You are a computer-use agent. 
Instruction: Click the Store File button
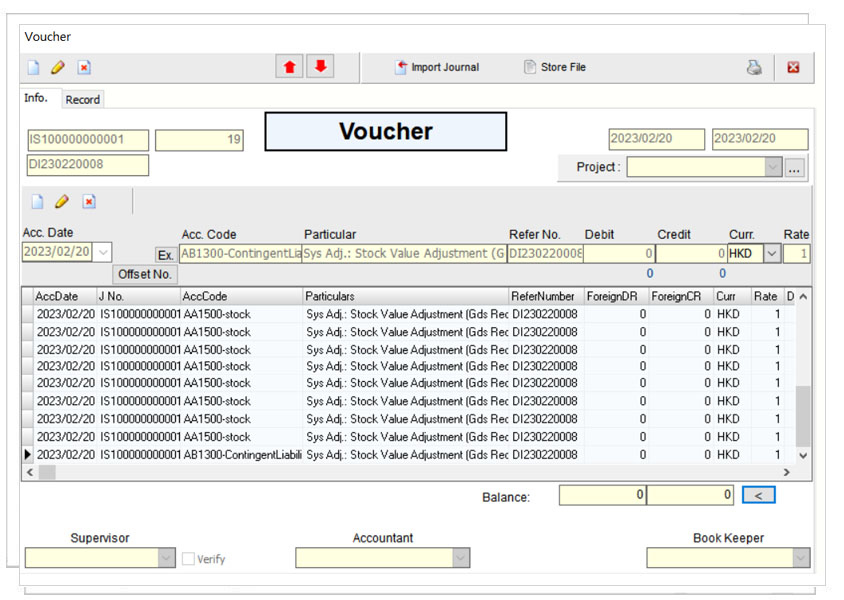(x=555, y=67)
